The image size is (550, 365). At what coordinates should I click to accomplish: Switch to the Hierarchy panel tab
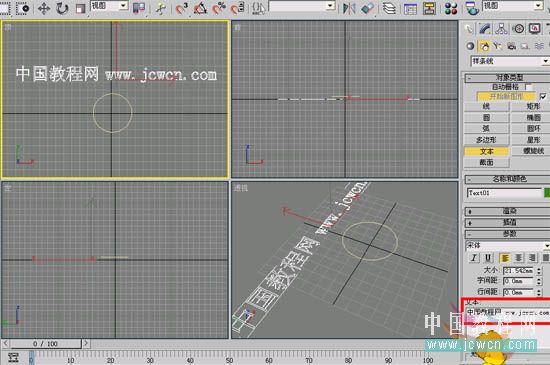502,29
